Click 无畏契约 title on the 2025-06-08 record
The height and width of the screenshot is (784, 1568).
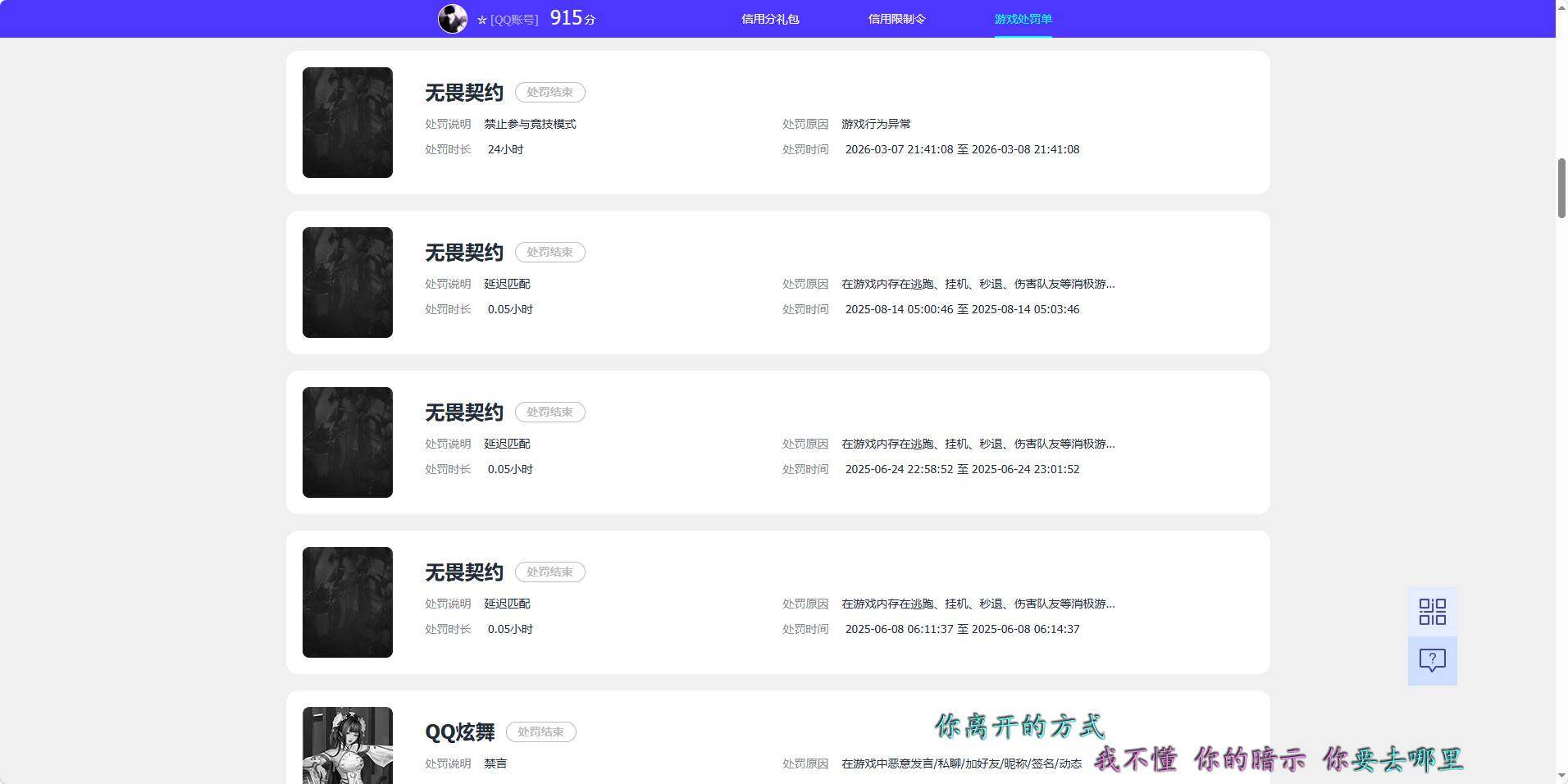[x=464, y=572]
